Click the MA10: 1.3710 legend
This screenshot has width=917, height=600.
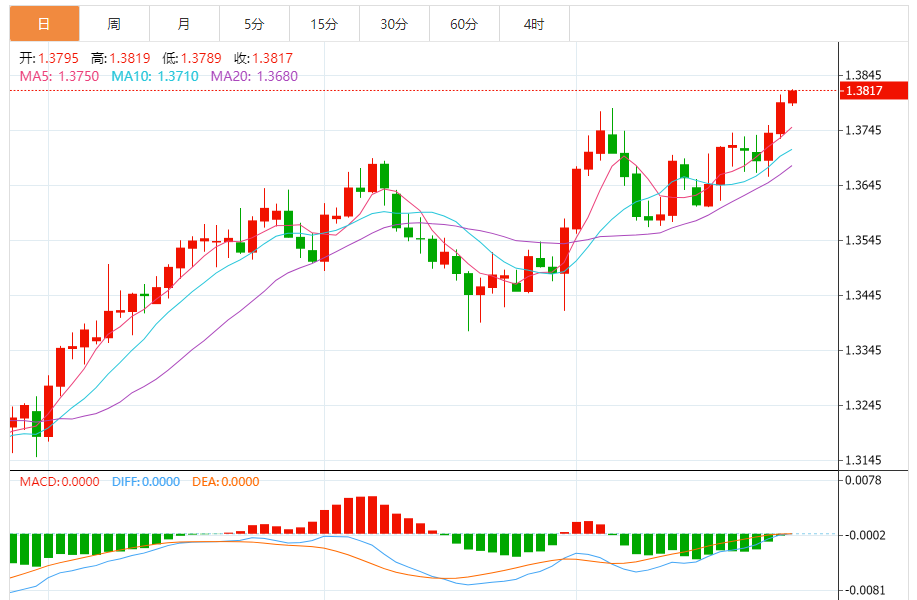point(155,76)
